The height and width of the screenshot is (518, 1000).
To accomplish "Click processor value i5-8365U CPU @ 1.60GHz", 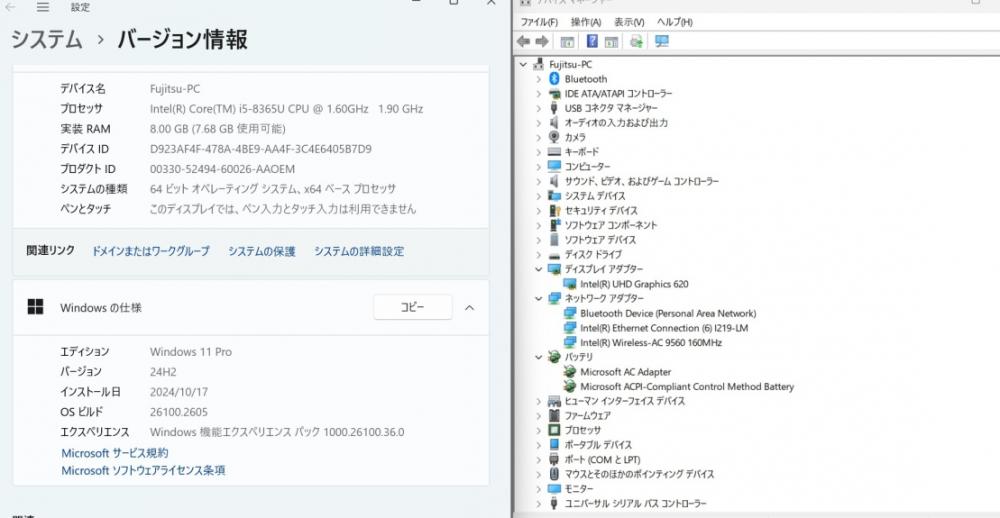I will pos(286,108).
